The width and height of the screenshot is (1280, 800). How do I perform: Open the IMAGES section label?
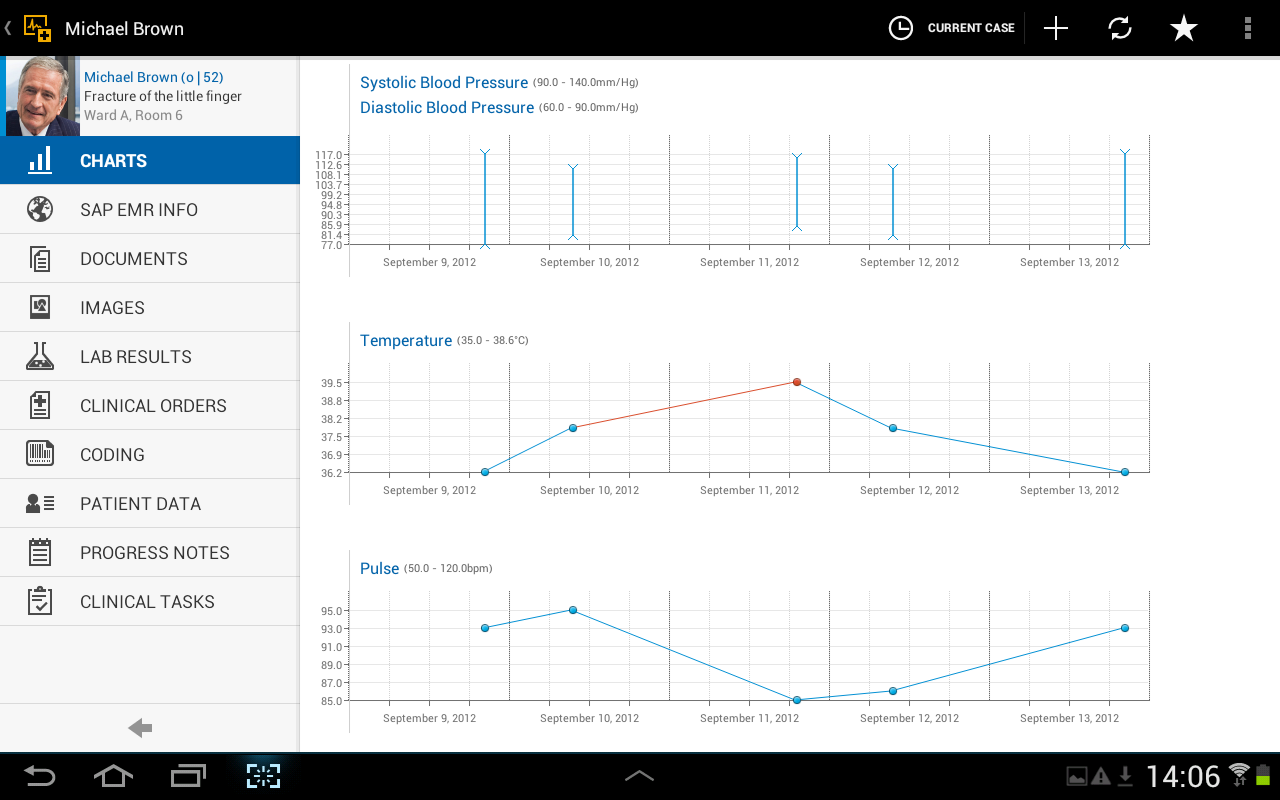(112, 308)
